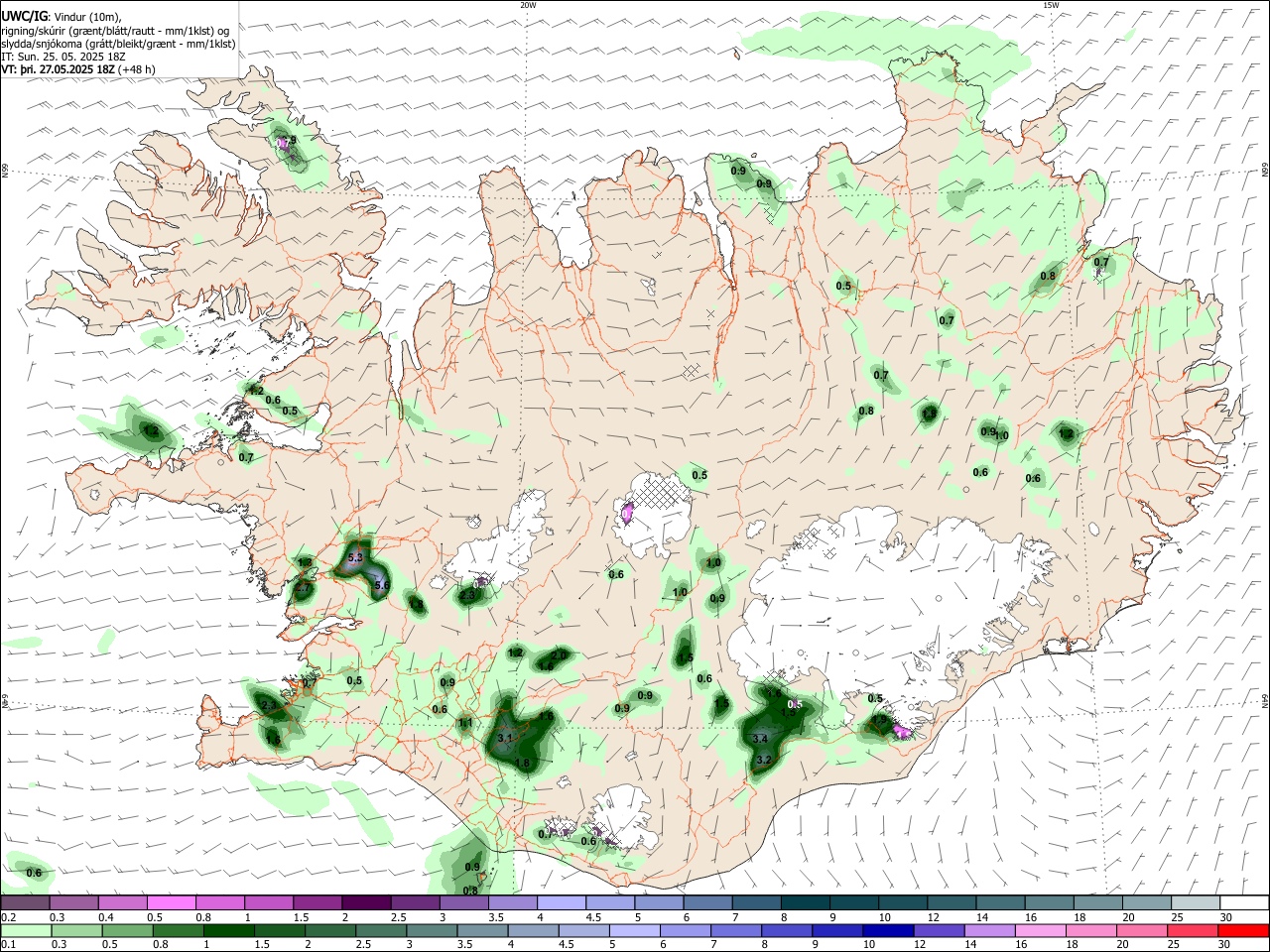The width and height of the screenshot is (1270, 952).
Task: Click the '0.1' label in the legend
Action: coord(8,945)
